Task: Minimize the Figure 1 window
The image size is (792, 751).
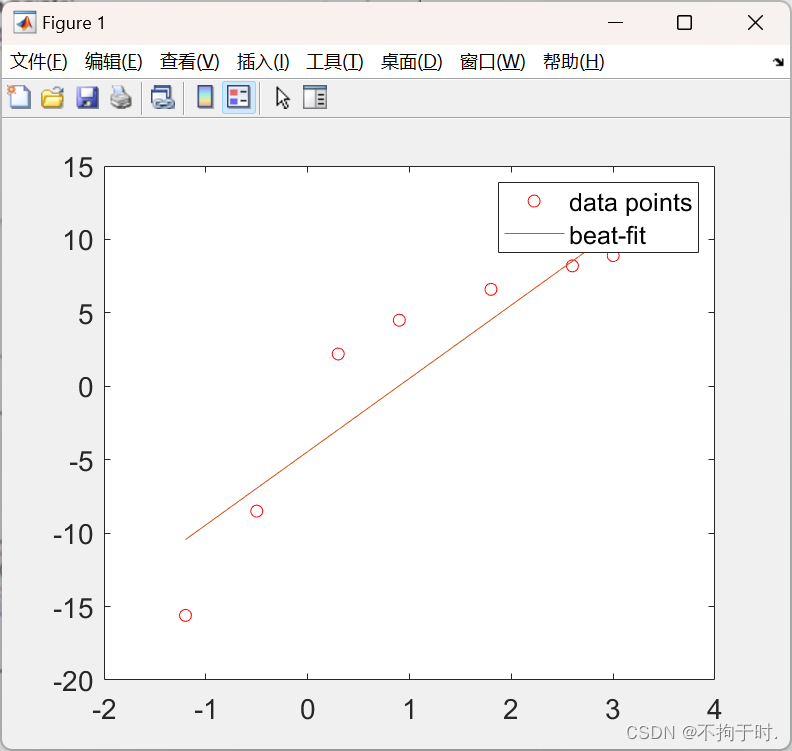Action: (615, 23)
